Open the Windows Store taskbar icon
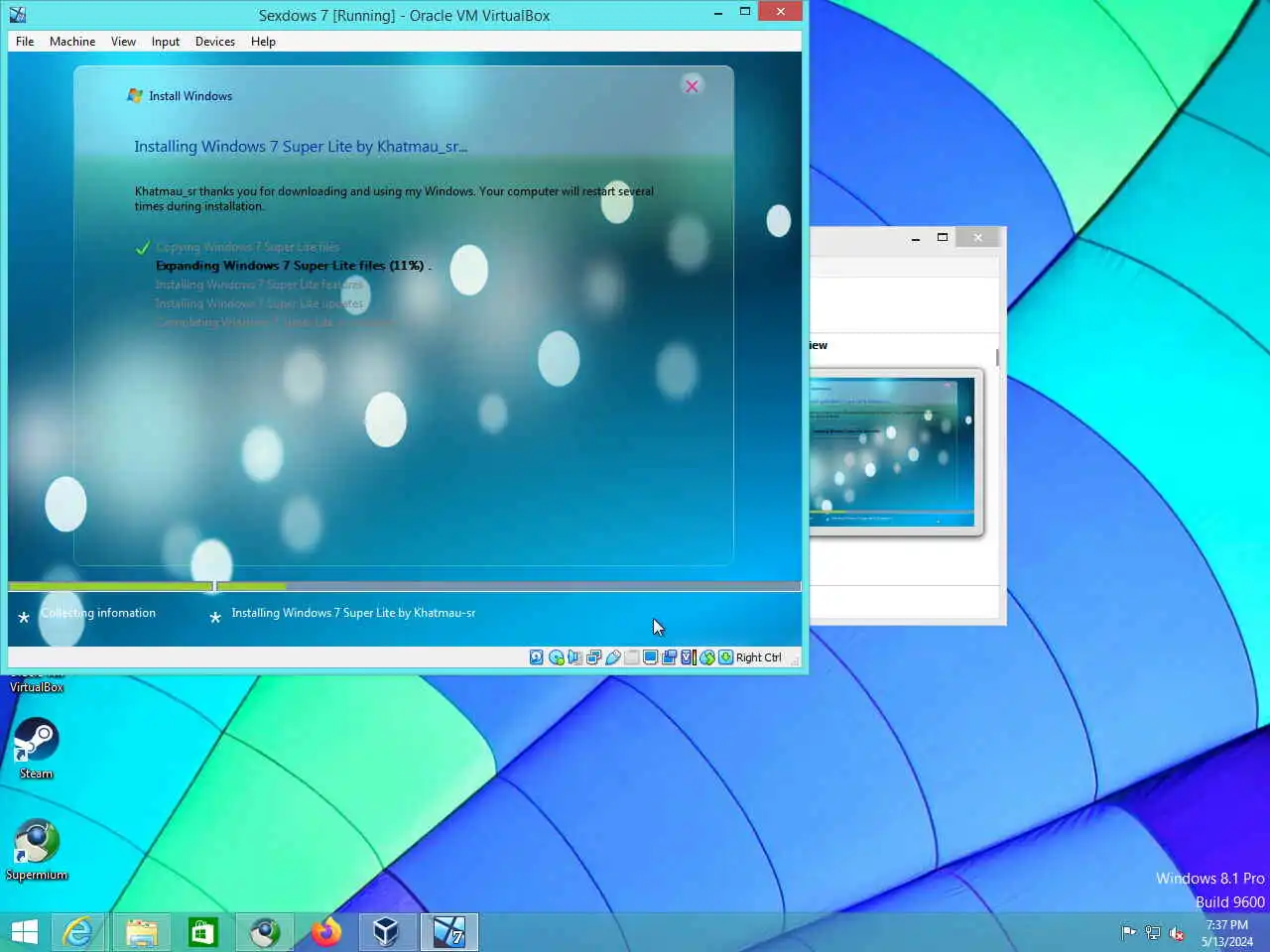Screen dimensions: 1270x952 point(202,932)
